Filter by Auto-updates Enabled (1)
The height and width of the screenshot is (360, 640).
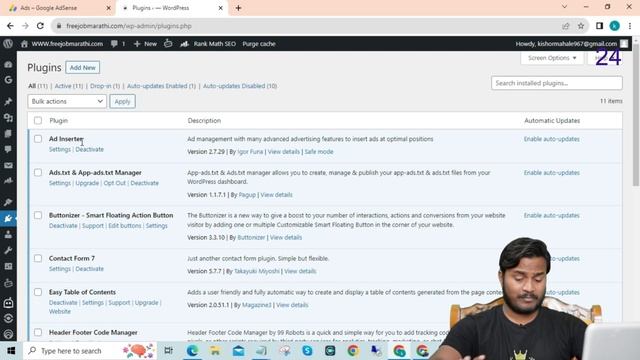click(161, 86)
